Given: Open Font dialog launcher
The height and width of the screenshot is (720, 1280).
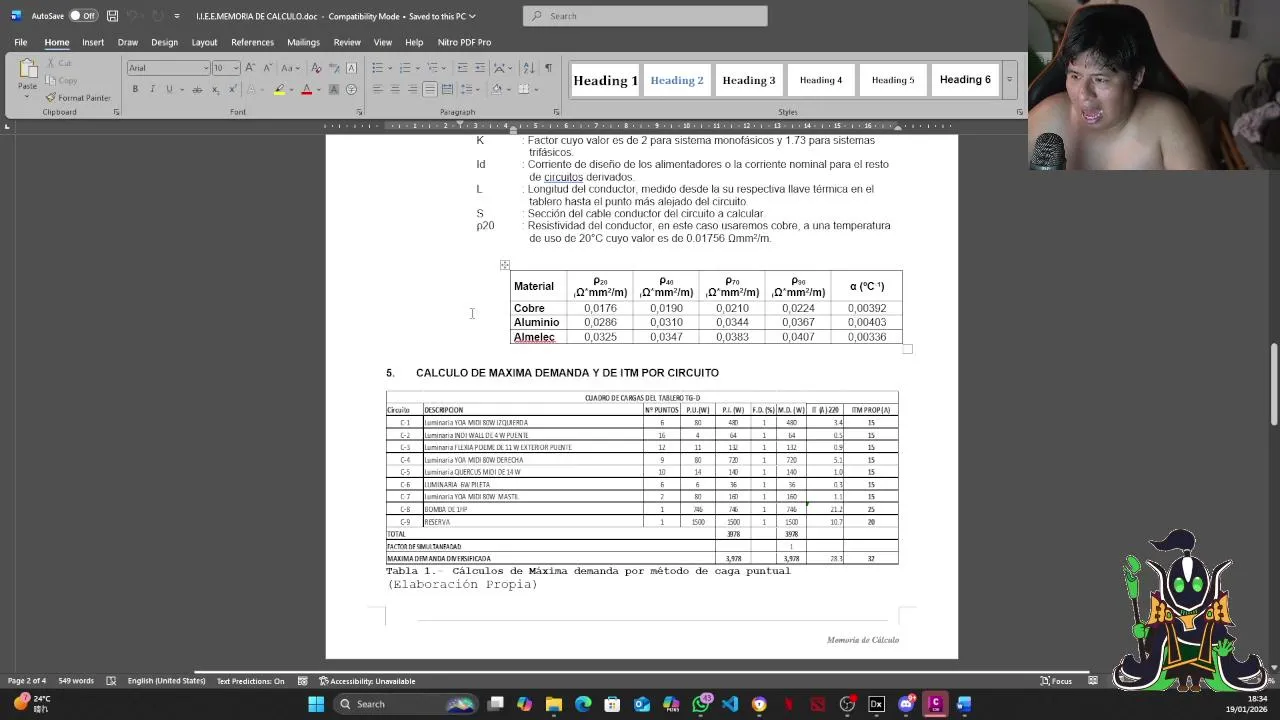Looking at the screenshot, I should (359, 112).
